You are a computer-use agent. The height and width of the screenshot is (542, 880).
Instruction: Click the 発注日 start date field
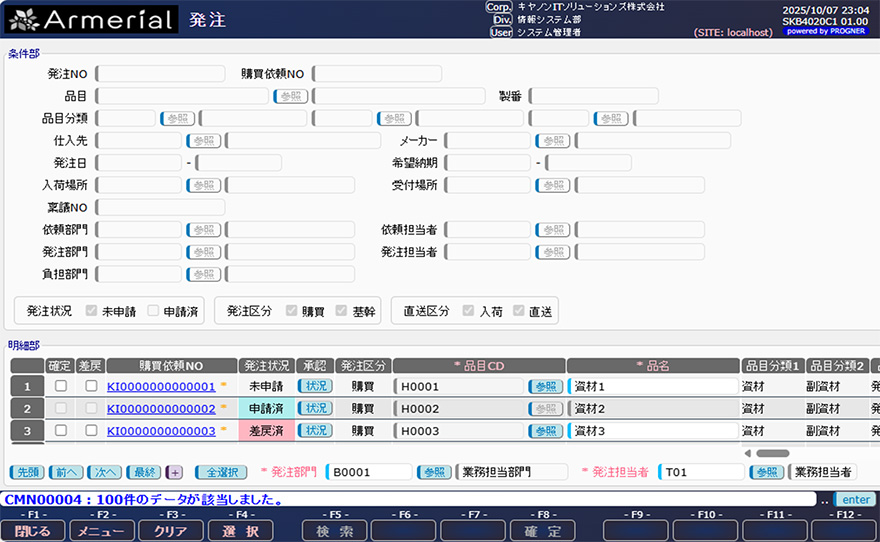point(139,163)
